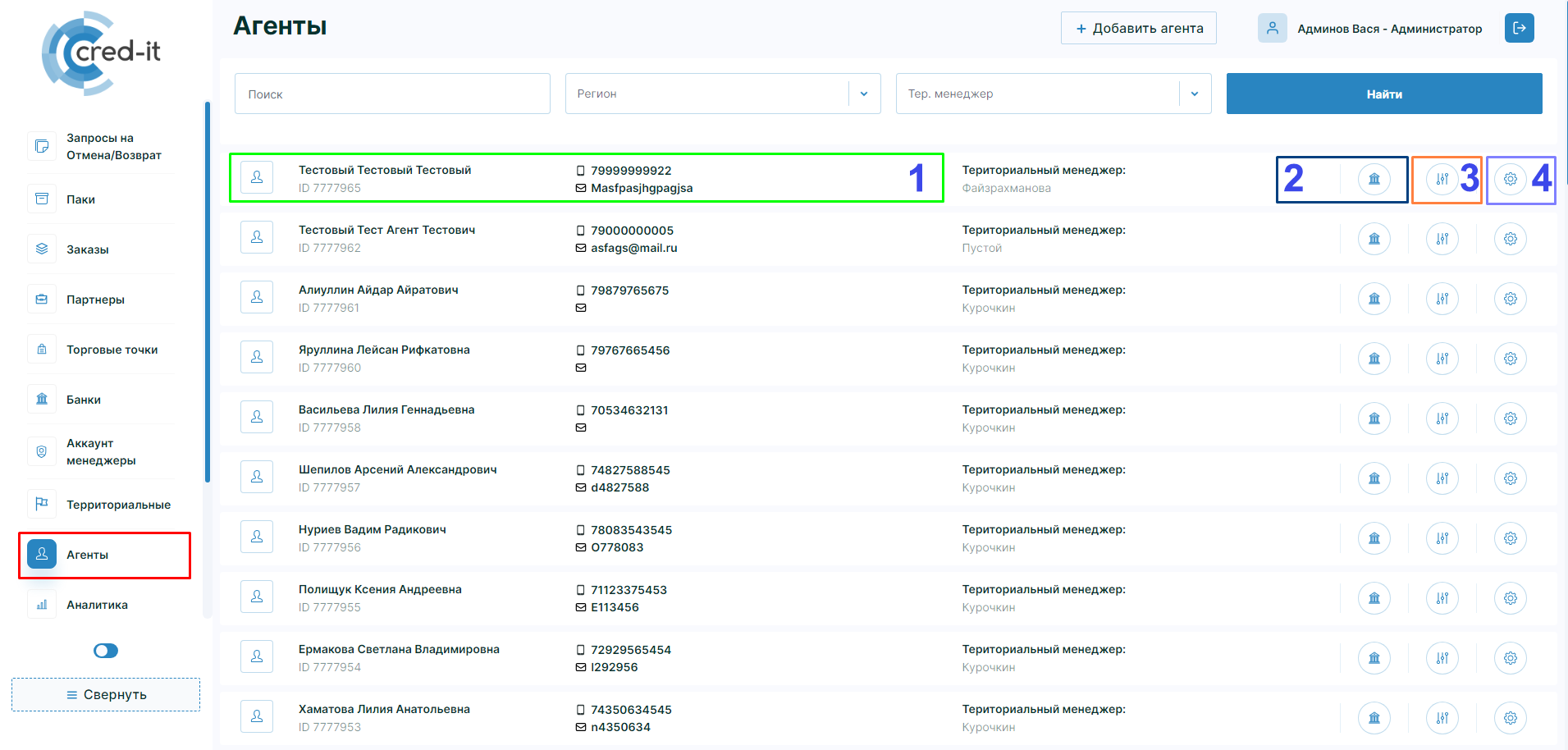Open bank icon for agent ID 7777962

pos(1374,239)
